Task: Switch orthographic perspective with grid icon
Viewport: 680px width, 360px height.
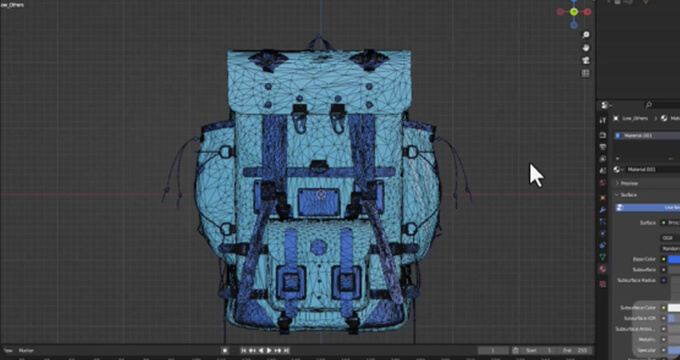Action: (585, 73)
